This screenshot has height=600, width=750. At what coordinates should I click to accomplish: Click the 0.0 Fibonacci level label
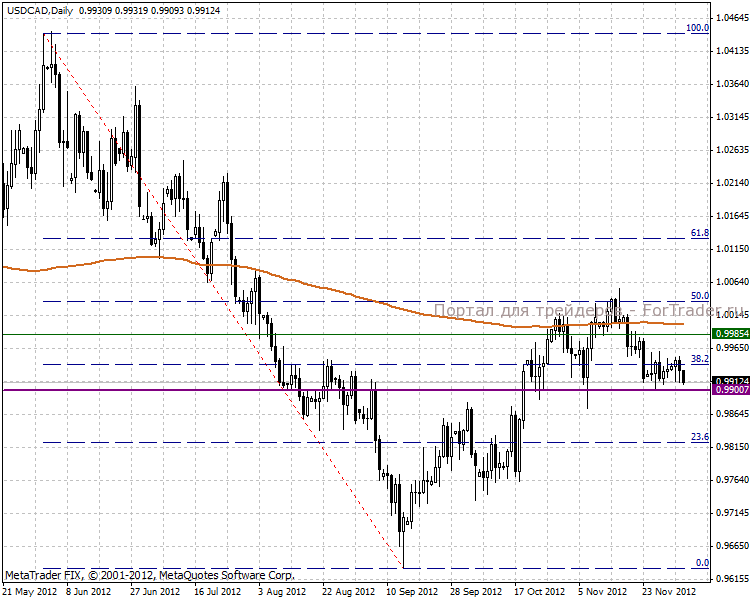coord(701,563)
